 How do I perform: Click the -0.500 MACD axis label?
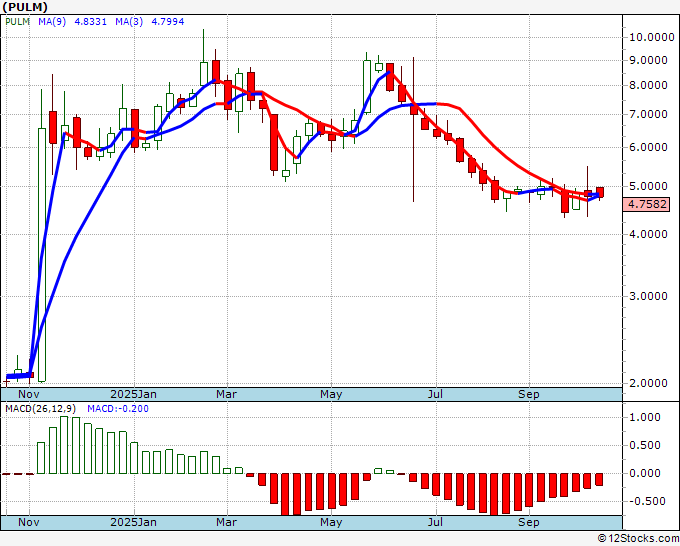[645, 501]
